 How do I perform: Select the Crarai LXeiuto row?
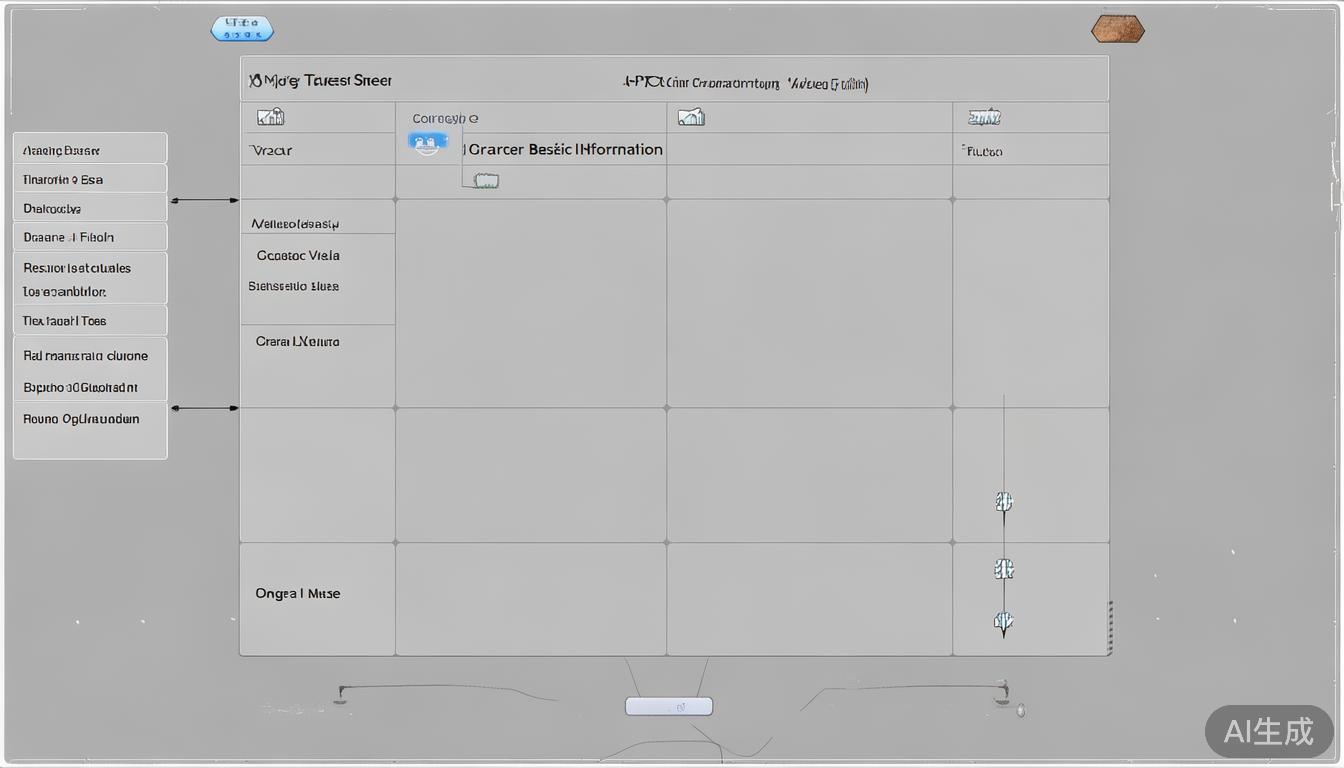click(297, 341)
